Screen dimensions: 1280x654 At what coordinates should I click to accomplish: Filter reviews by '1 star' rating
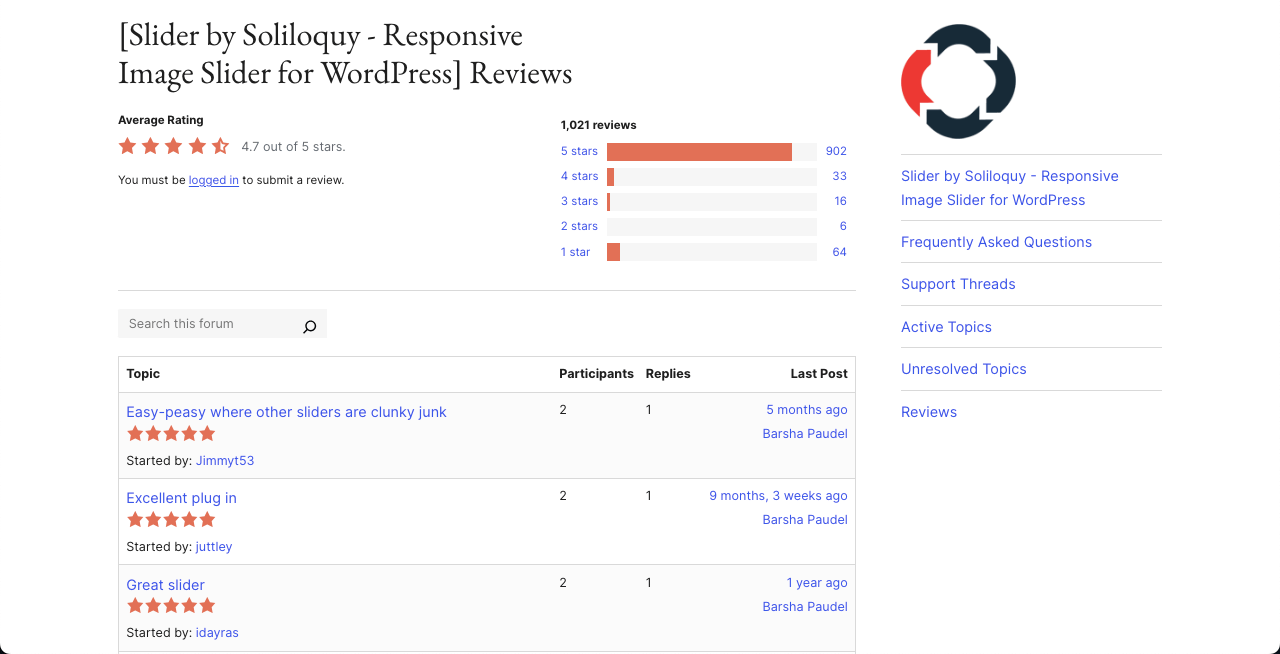(575, 251)
